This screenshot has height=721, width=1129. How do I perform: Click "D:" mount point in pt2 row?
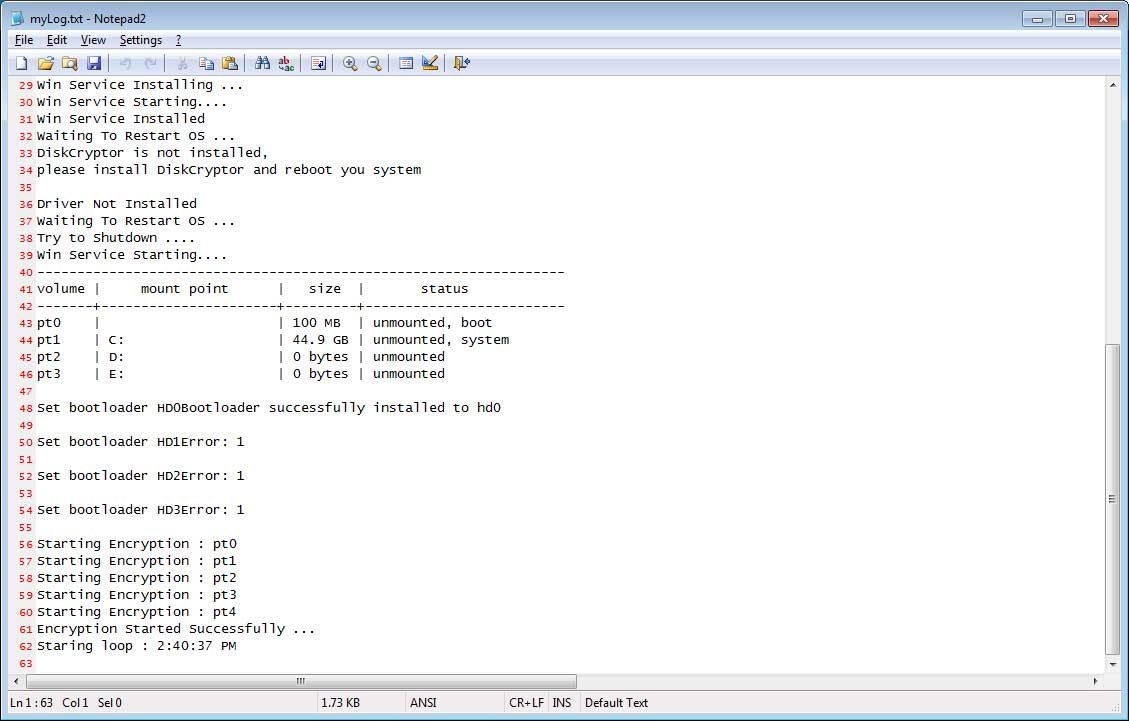(116, 357)
